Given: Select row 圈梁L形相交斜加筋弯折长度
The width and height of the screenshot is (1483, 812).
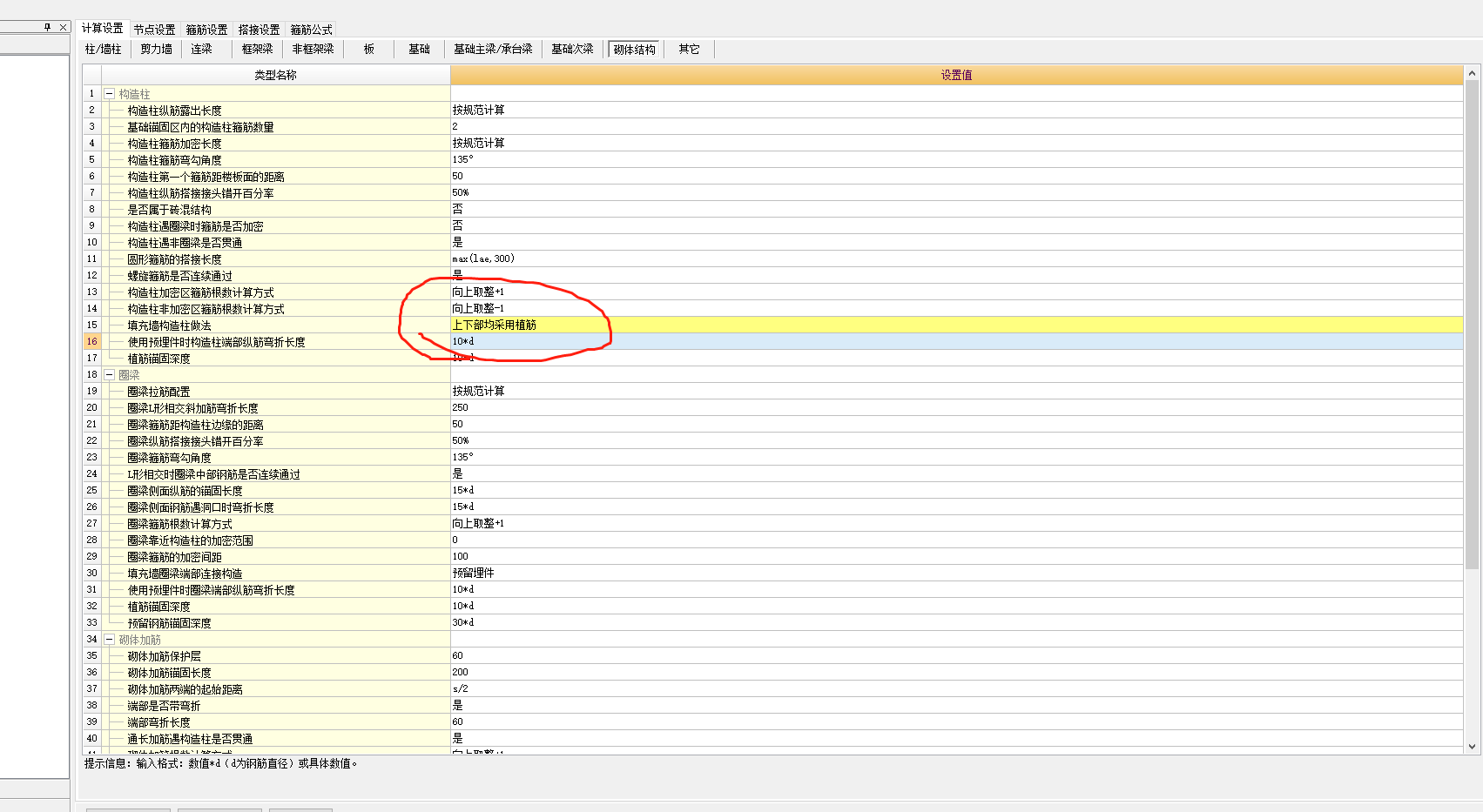Looking at the screenshot, I should (192, 408).
